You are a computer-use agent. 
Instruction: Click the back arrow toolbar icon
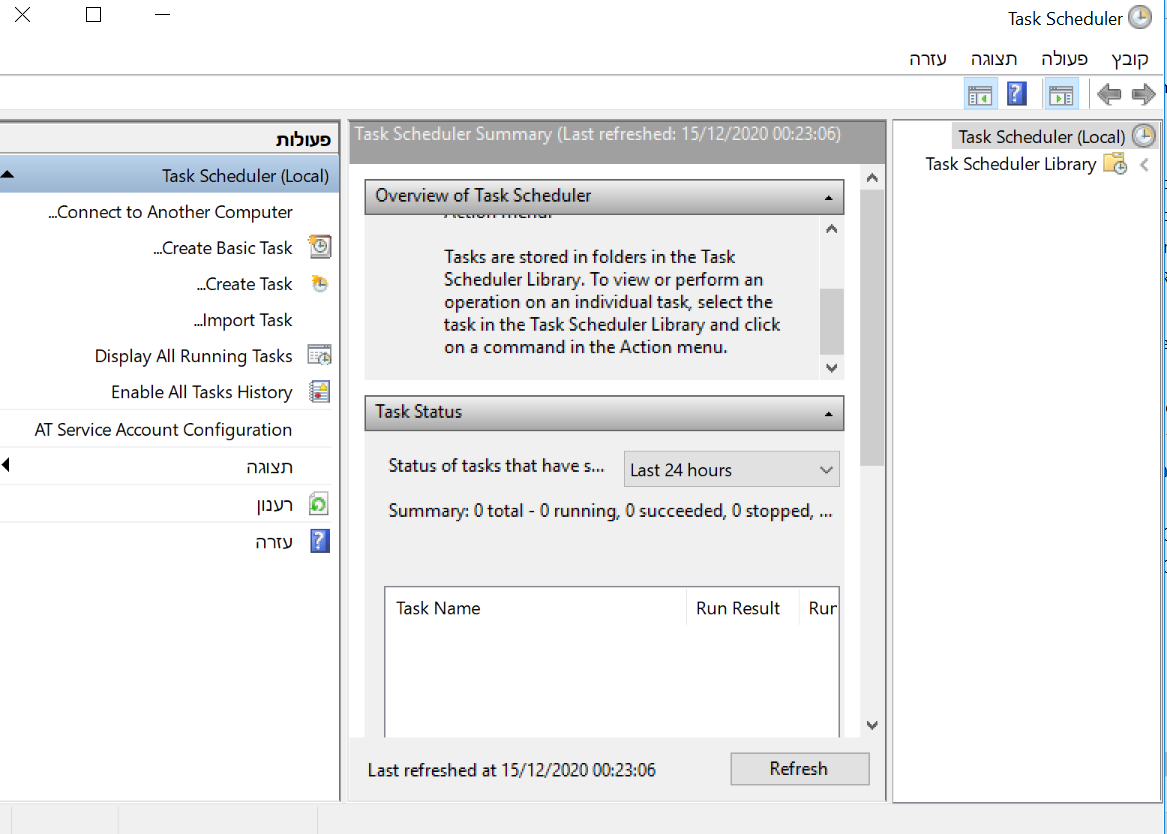[x=1109, y=94]
